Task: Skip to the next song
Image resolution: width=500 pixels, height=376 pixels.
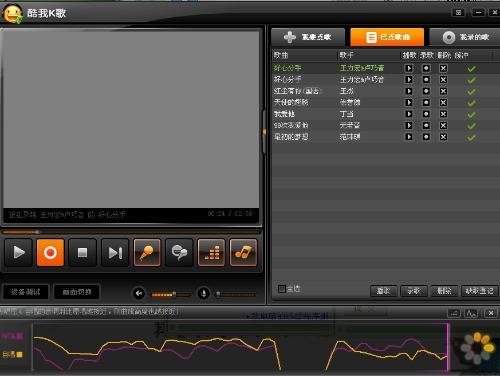Action: [x=115, y=252]
